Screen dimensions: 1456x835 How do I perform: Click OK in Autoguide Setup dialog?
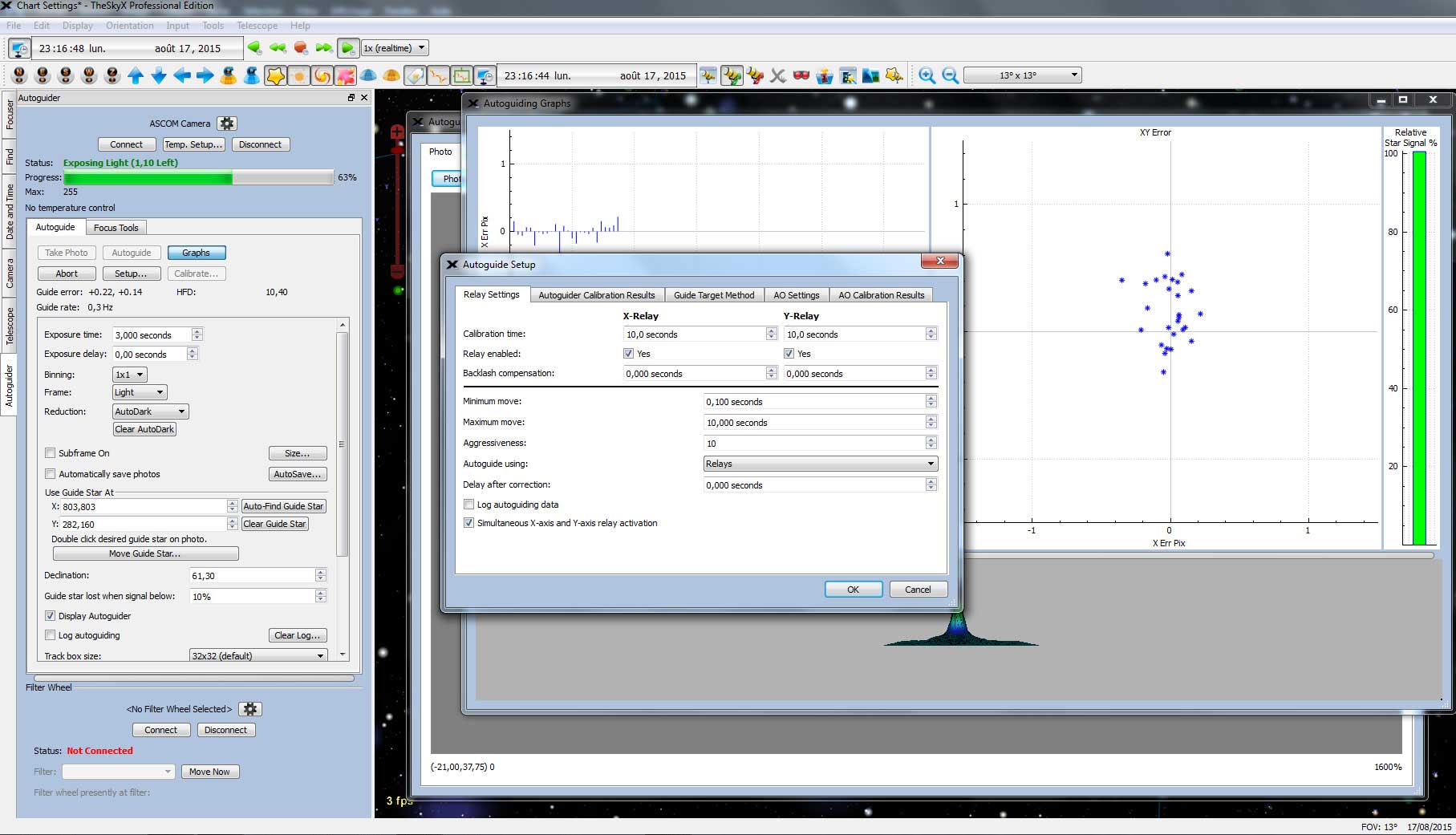point(853,590)
